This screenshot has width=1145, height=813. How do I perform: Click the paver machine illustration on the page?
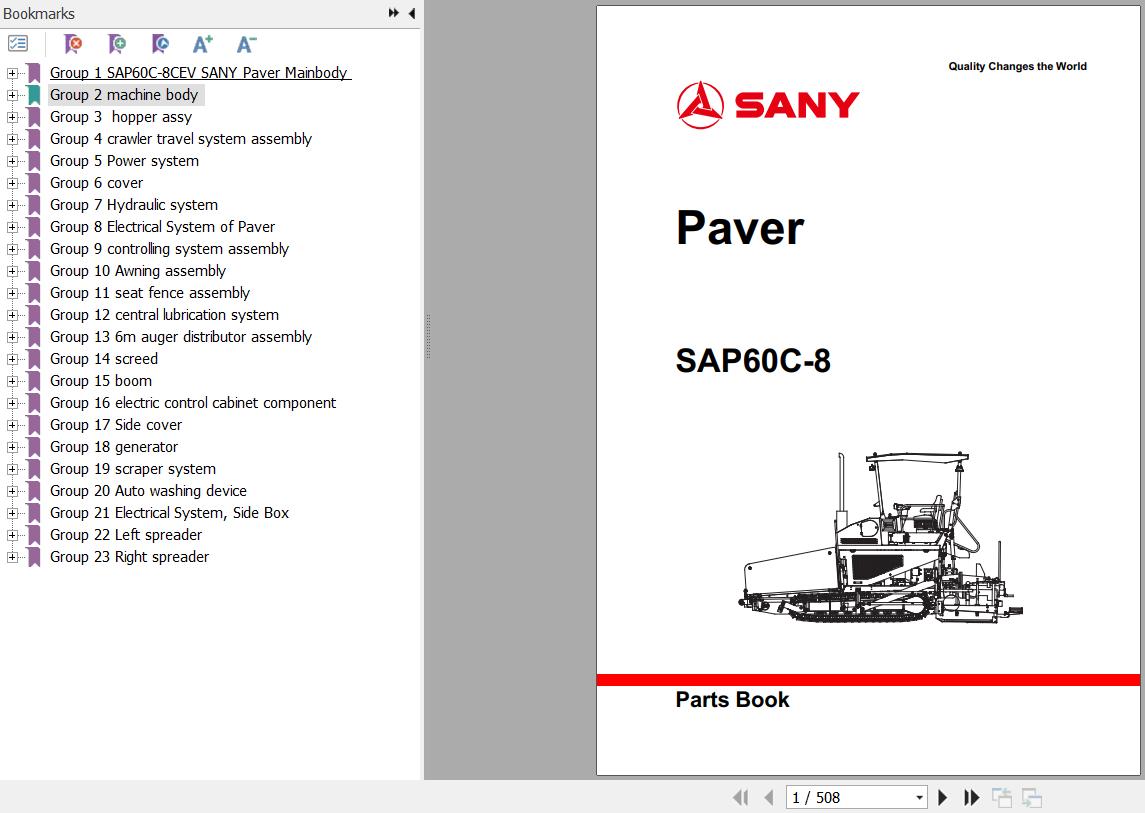click(x=881, y=537)
